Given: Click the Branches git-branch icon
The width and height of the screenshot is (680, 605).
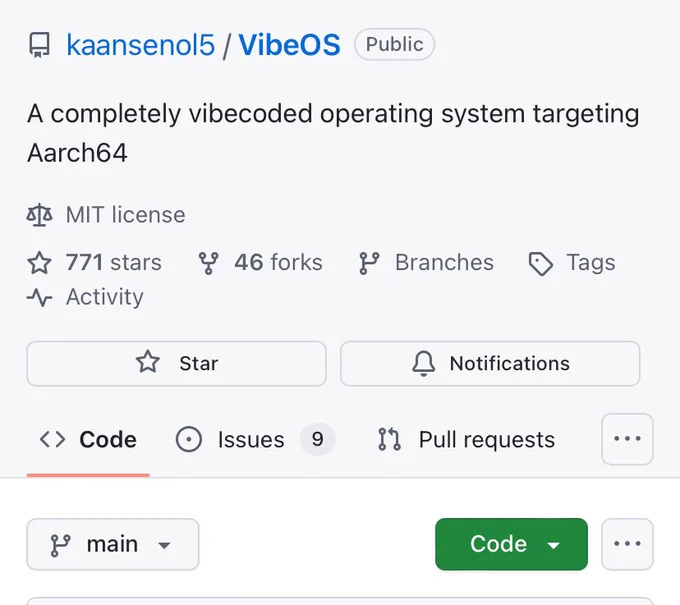Looking at the screenshot, I should click(x=369, y=263).
